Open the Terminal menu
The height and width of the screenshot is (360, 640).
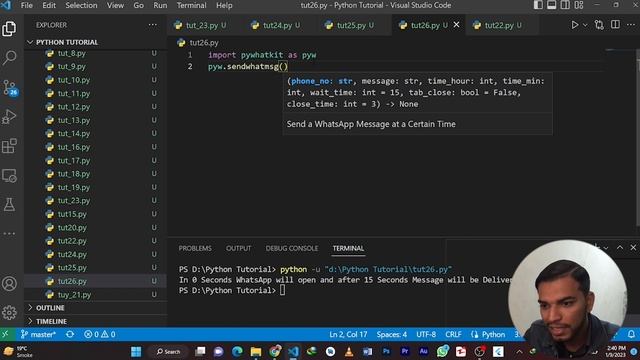(x=191, y=5)
